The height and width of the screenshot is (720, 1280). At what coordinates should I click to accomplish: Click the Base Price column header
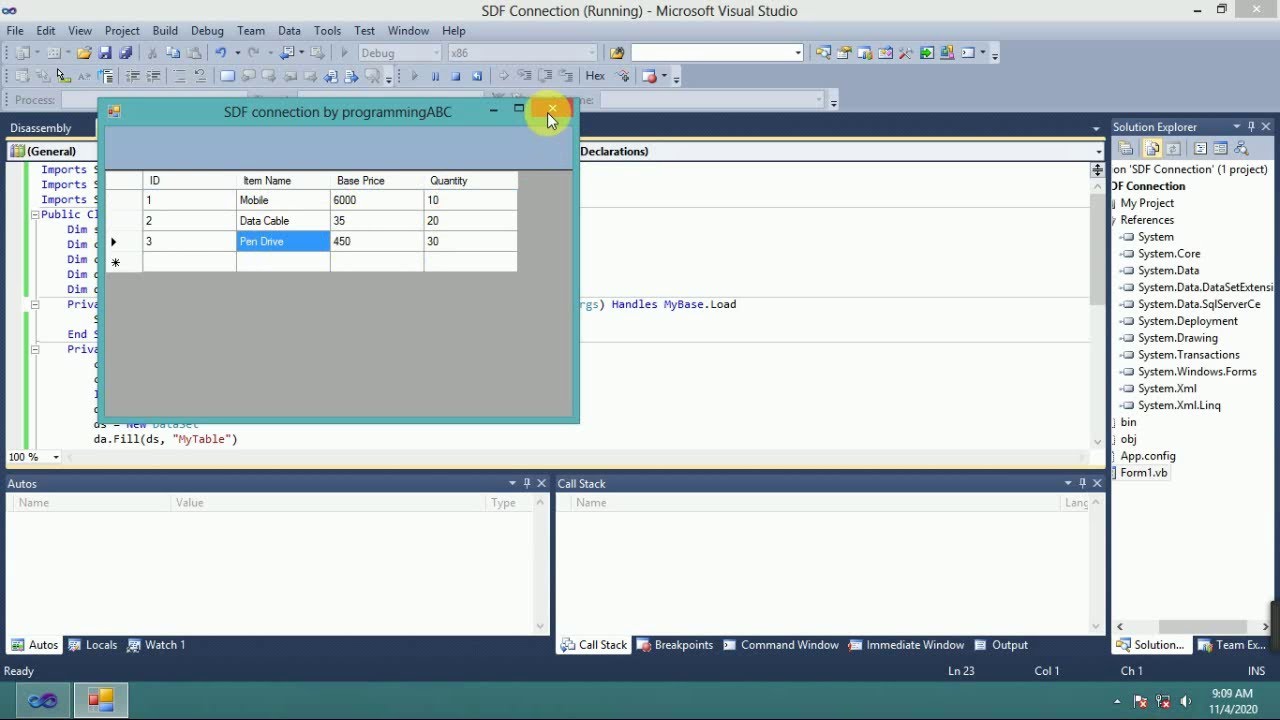[x=377, y=181]
